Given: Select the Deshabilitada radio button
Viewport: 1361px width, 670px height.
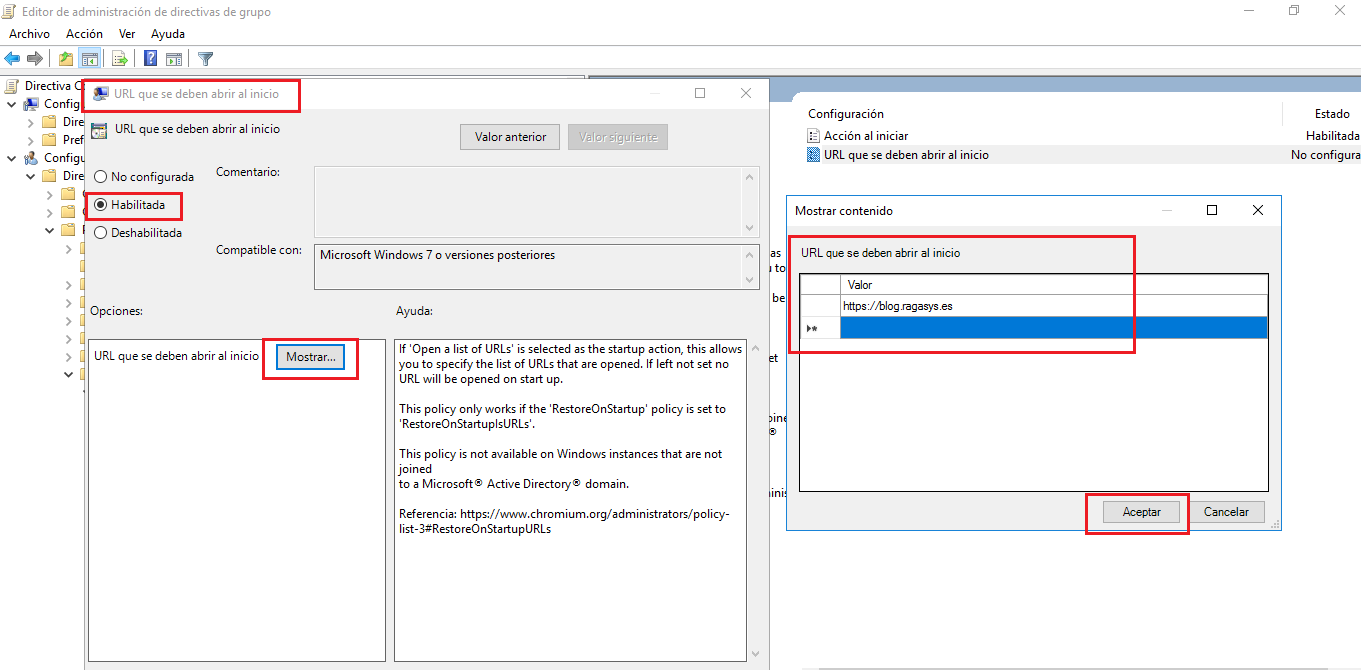Looking at the screenshot, I should pyautogui.click(x=99, y=232).
